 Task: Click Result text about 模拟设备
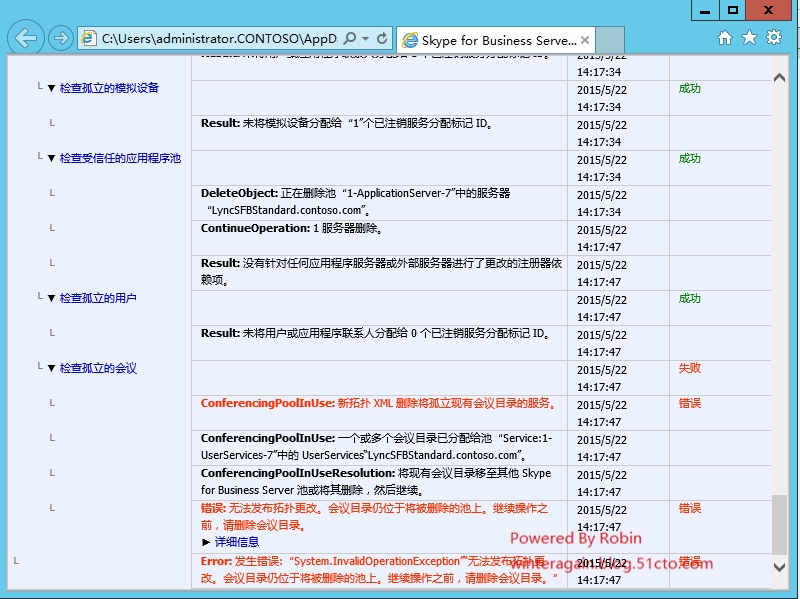coord(347,123)
